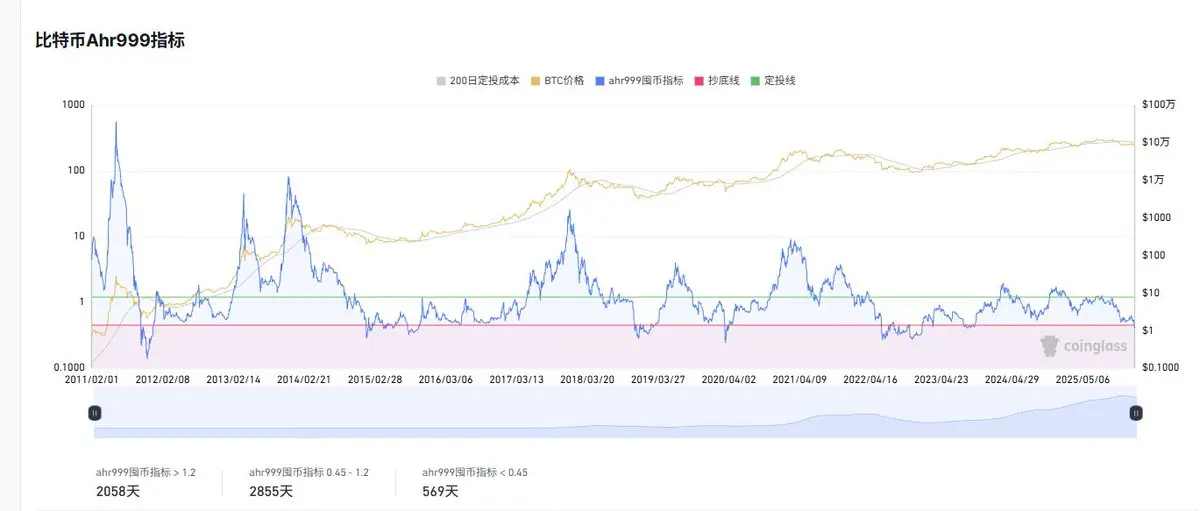Click the $0.1000 right axis value
Screen dimensions: 1200x511
[x=1160, y=367]
